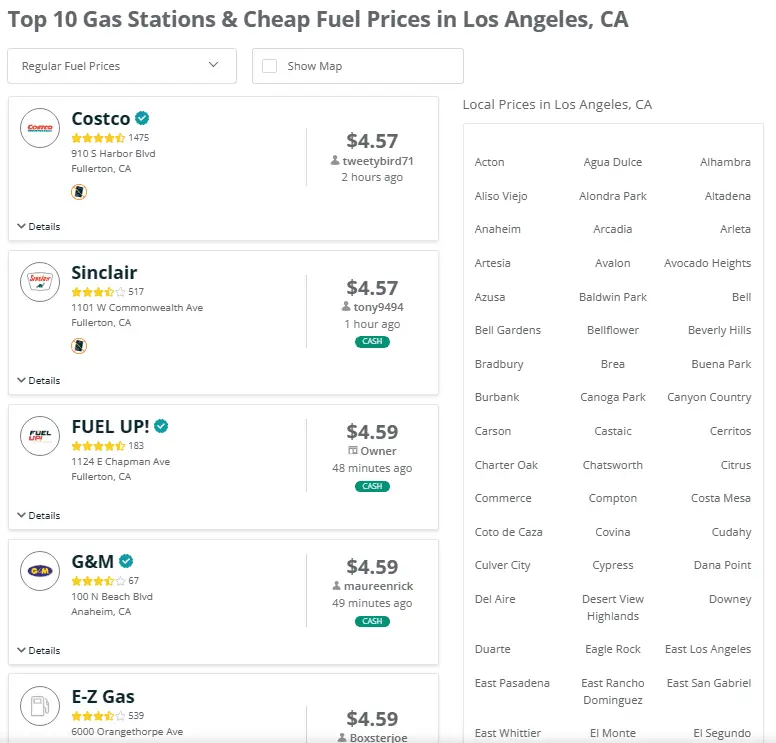The width and height of the screenshot is (776, 743).
Task: Click the Costco star rating
Action: click(x=98, y=138)
